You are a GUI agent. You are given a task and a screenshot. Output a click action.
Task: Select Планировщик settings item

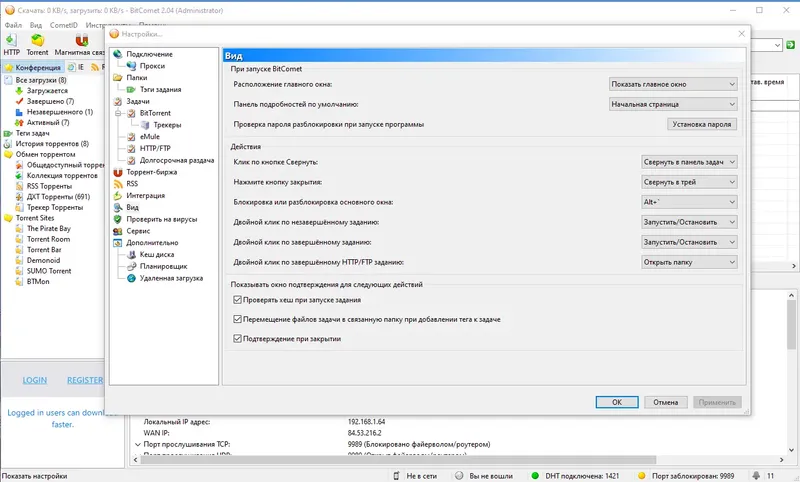163,266
